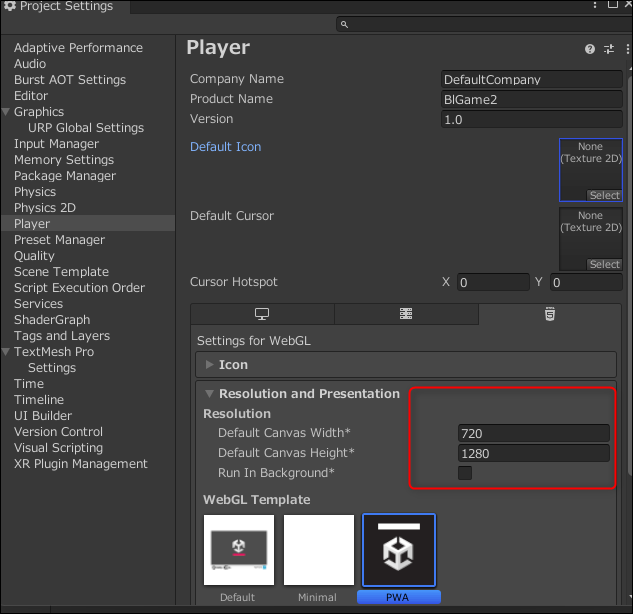Choose the Default WebGL template thumbnail
Image resolution: width=633 pixels, height=614 pixels.
(x=239, y=550)
